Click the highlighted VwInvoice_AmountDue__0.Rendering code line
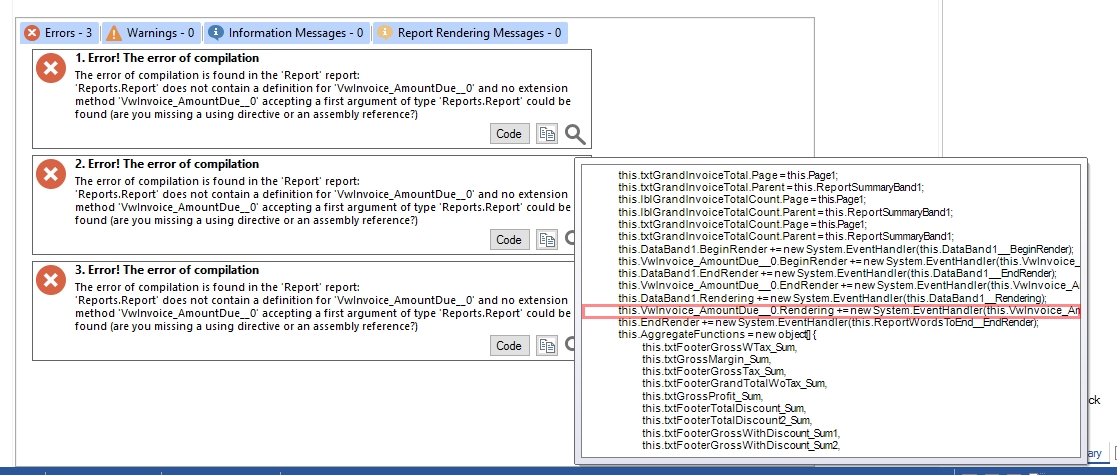Viewport: 1117px width, 475px height. click(830, 311)
